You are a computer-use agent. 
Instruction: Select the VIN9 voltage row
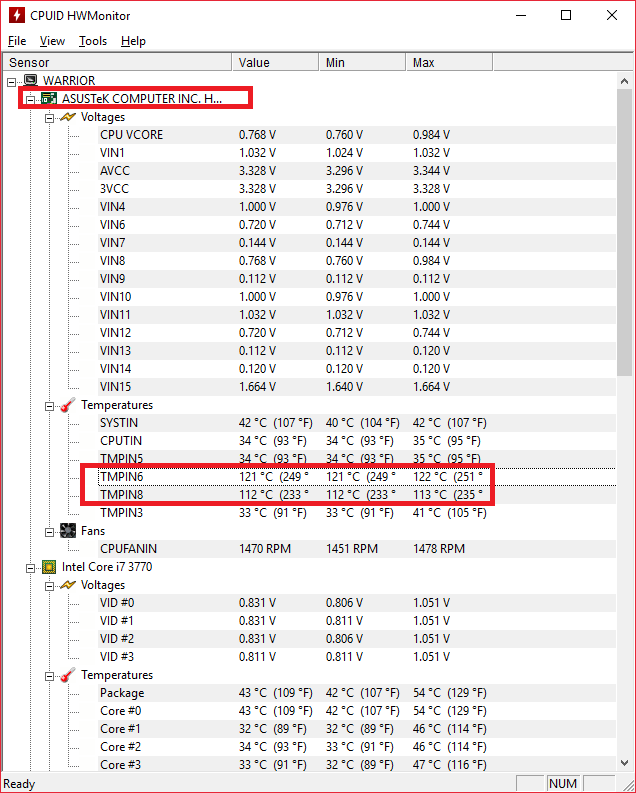click(357, 279)
